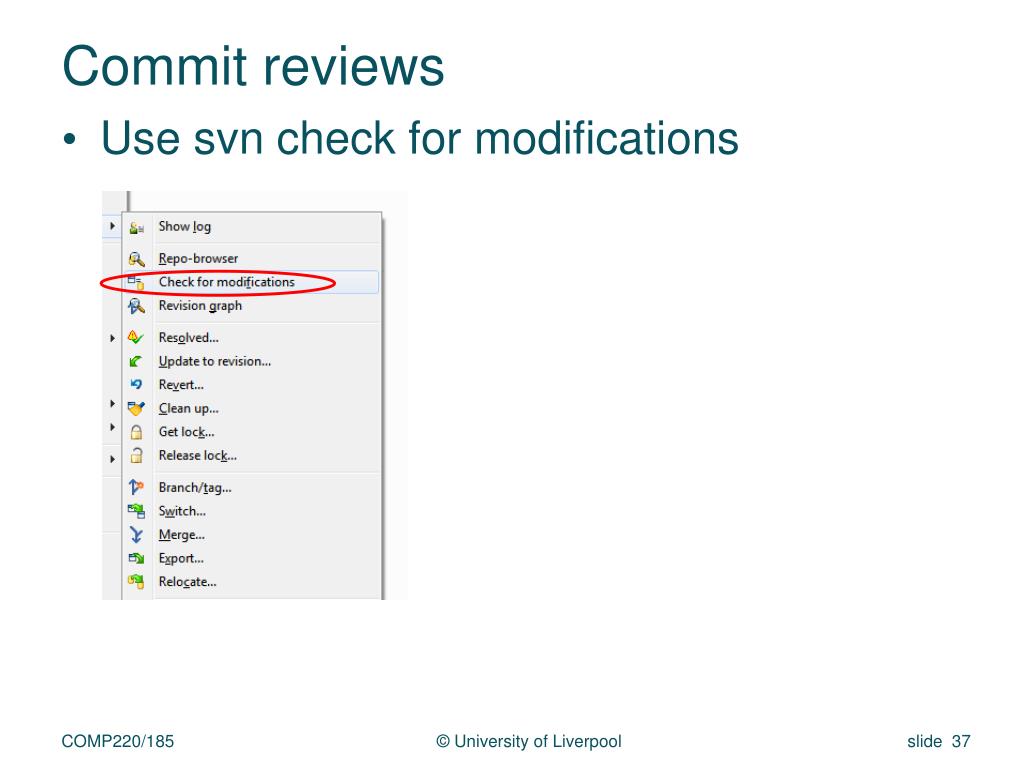
Task: Click the Release lock open padlock icon
Action: [136, 455]
